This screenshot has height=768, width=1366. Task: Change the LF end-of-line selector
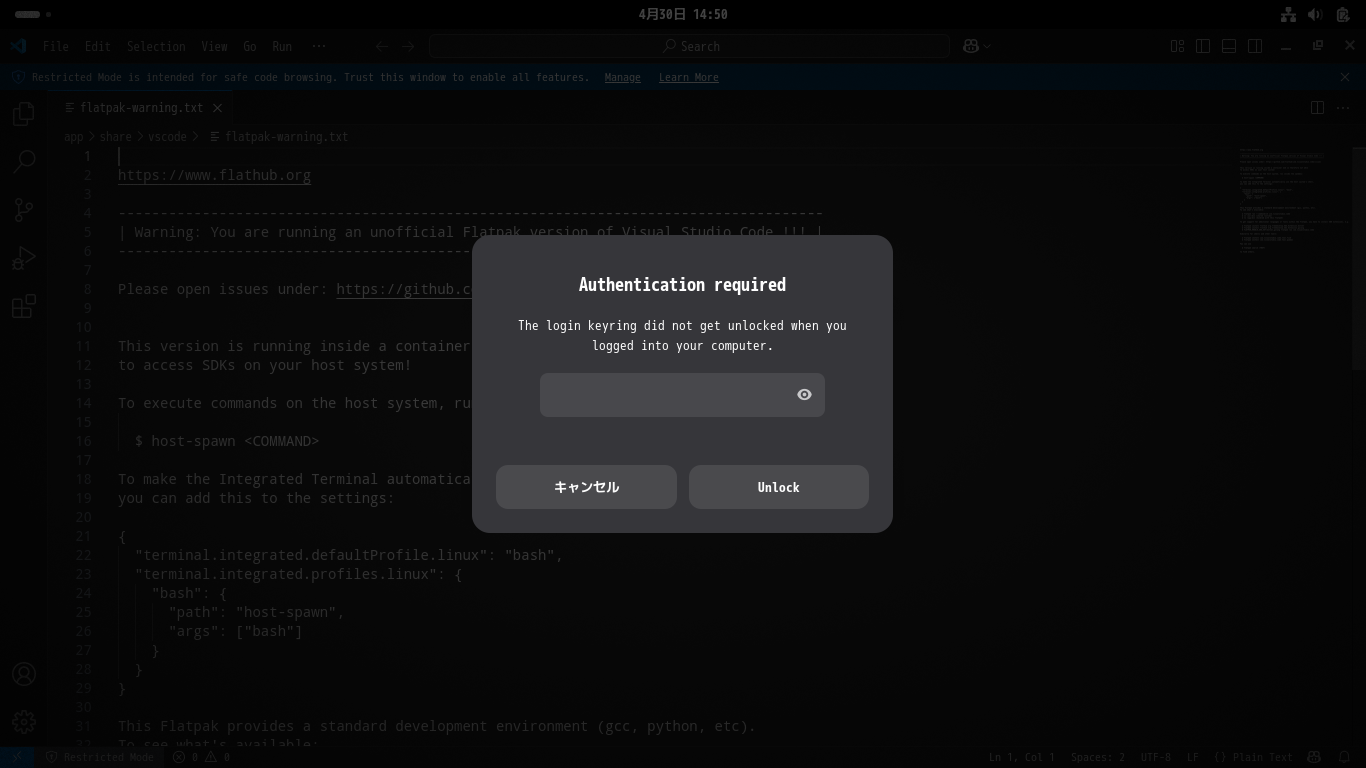[x=1193, y=757]
